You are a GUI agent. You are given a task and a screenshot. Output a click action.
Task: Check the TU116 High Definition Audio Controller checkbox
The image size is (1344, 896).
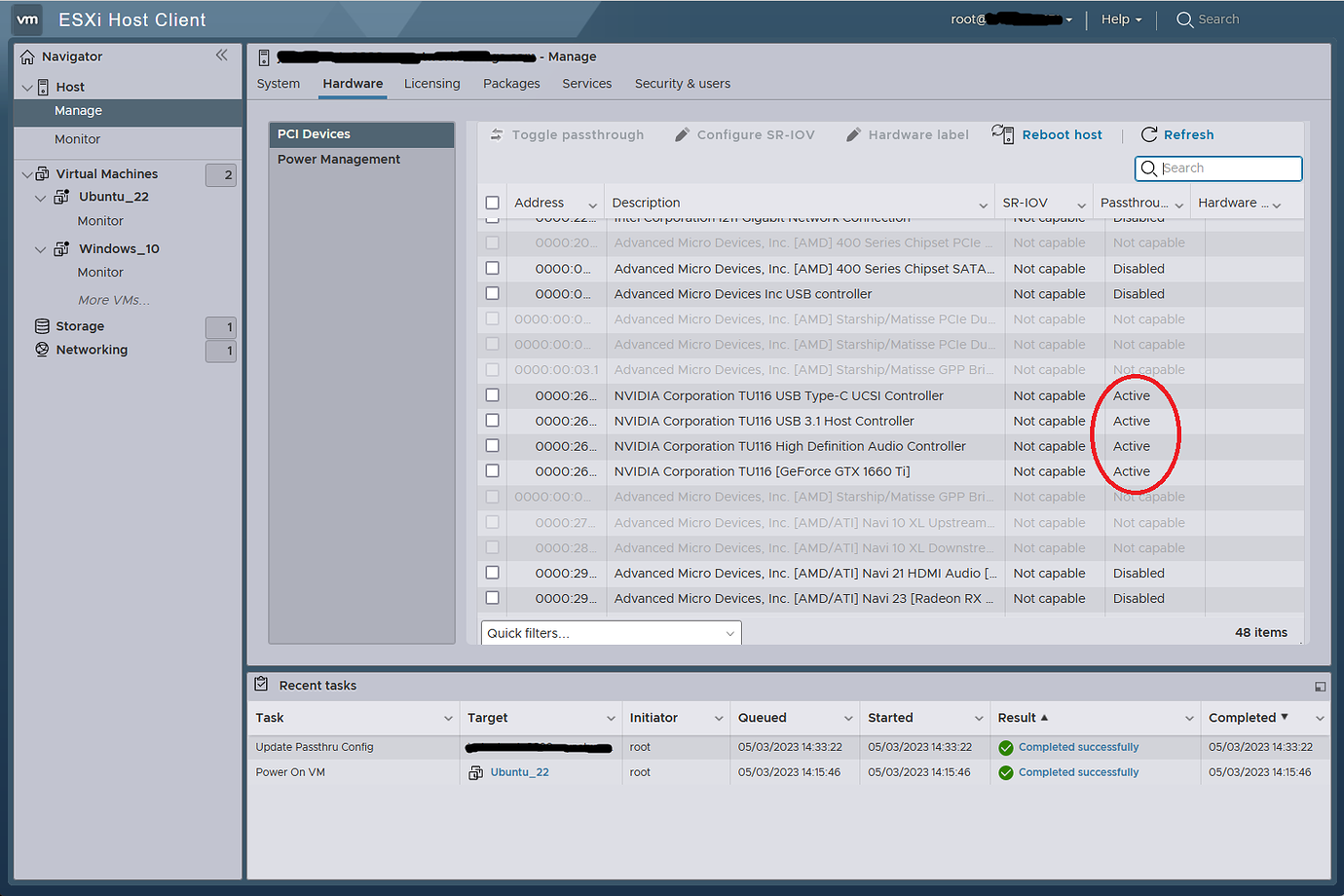point(493,446)
